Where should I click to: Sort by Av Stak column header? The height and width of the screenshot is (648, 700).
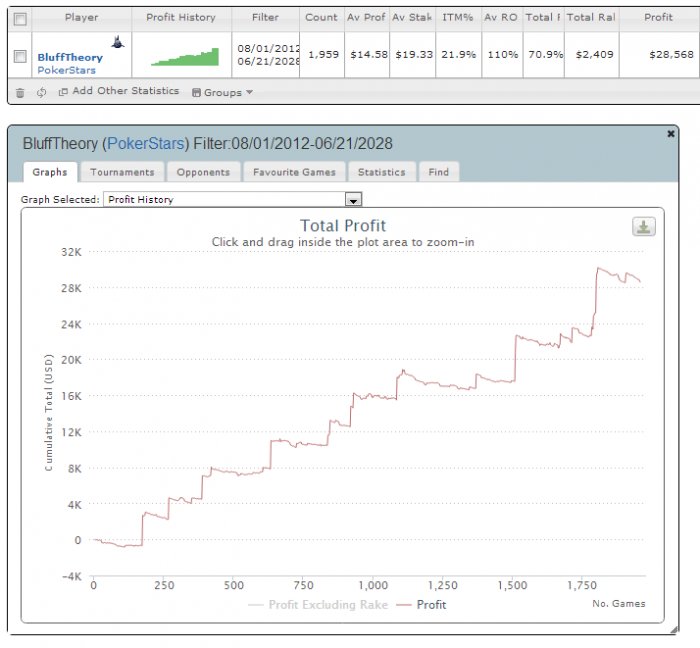click(x=412, y=17)
